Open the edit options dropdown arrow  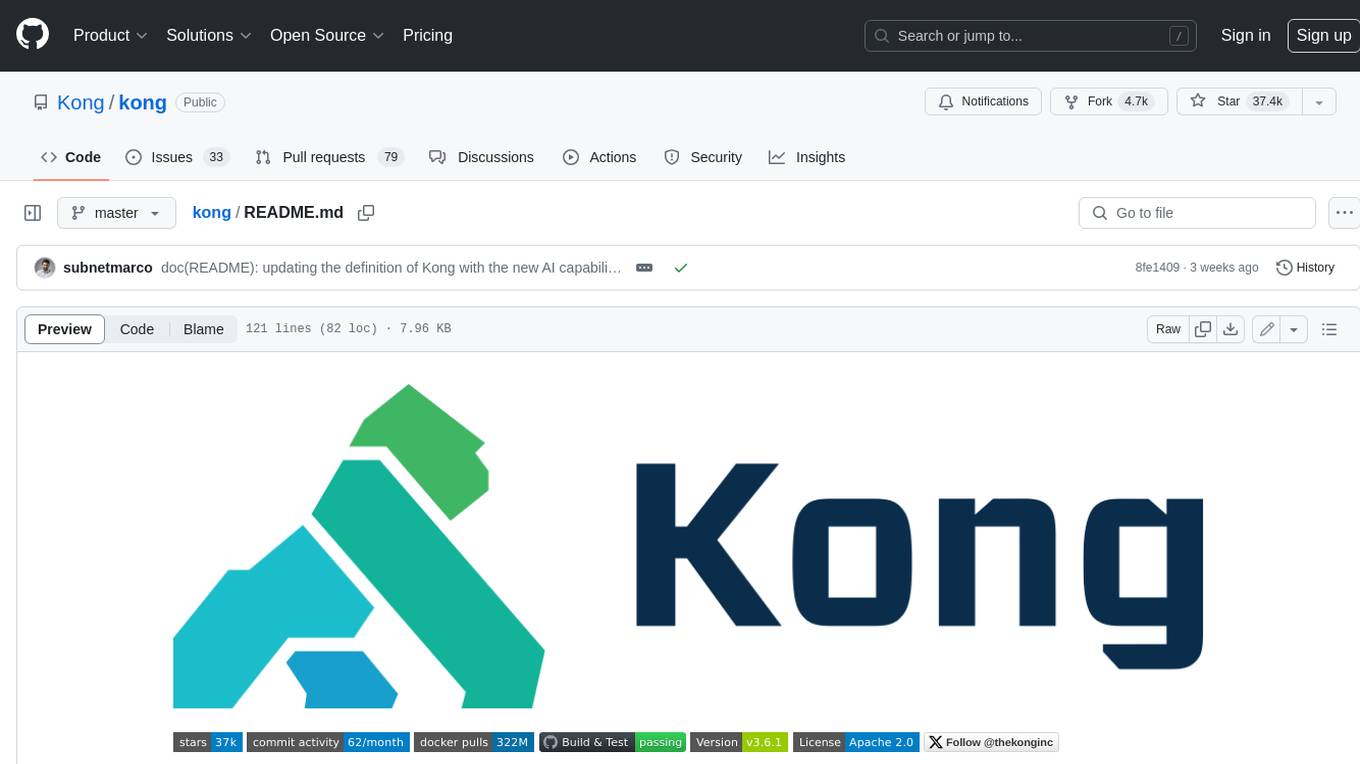[1294, 329]
